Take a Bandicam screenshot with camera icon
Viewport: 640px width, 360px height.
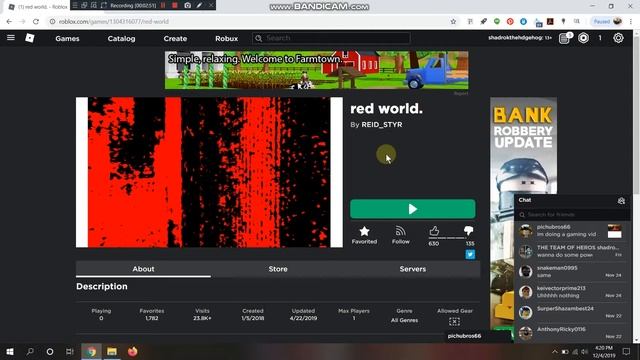(187, 5)
